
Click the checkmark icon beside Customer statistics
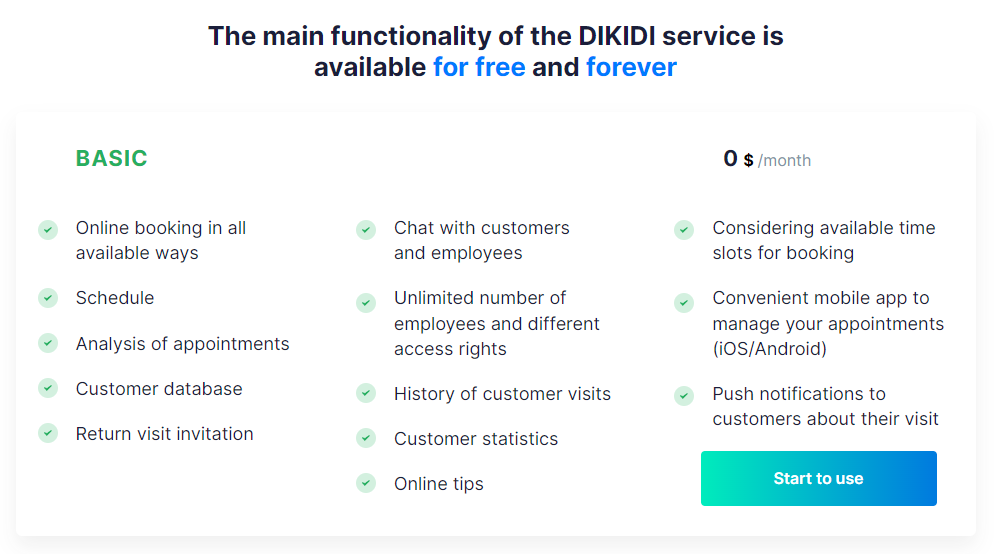tap(366, 438)
